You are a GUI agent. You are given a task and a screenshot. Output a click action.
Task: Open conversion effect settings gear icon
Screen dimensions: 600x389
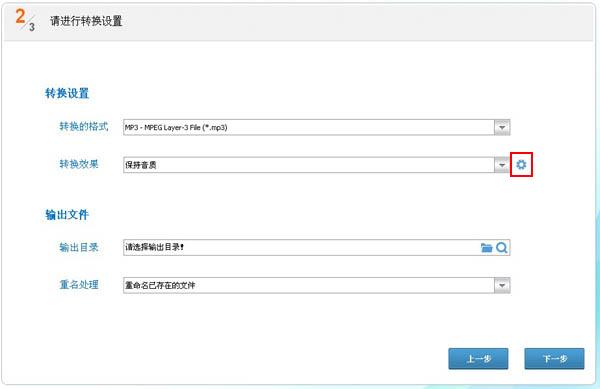[521, 165]
